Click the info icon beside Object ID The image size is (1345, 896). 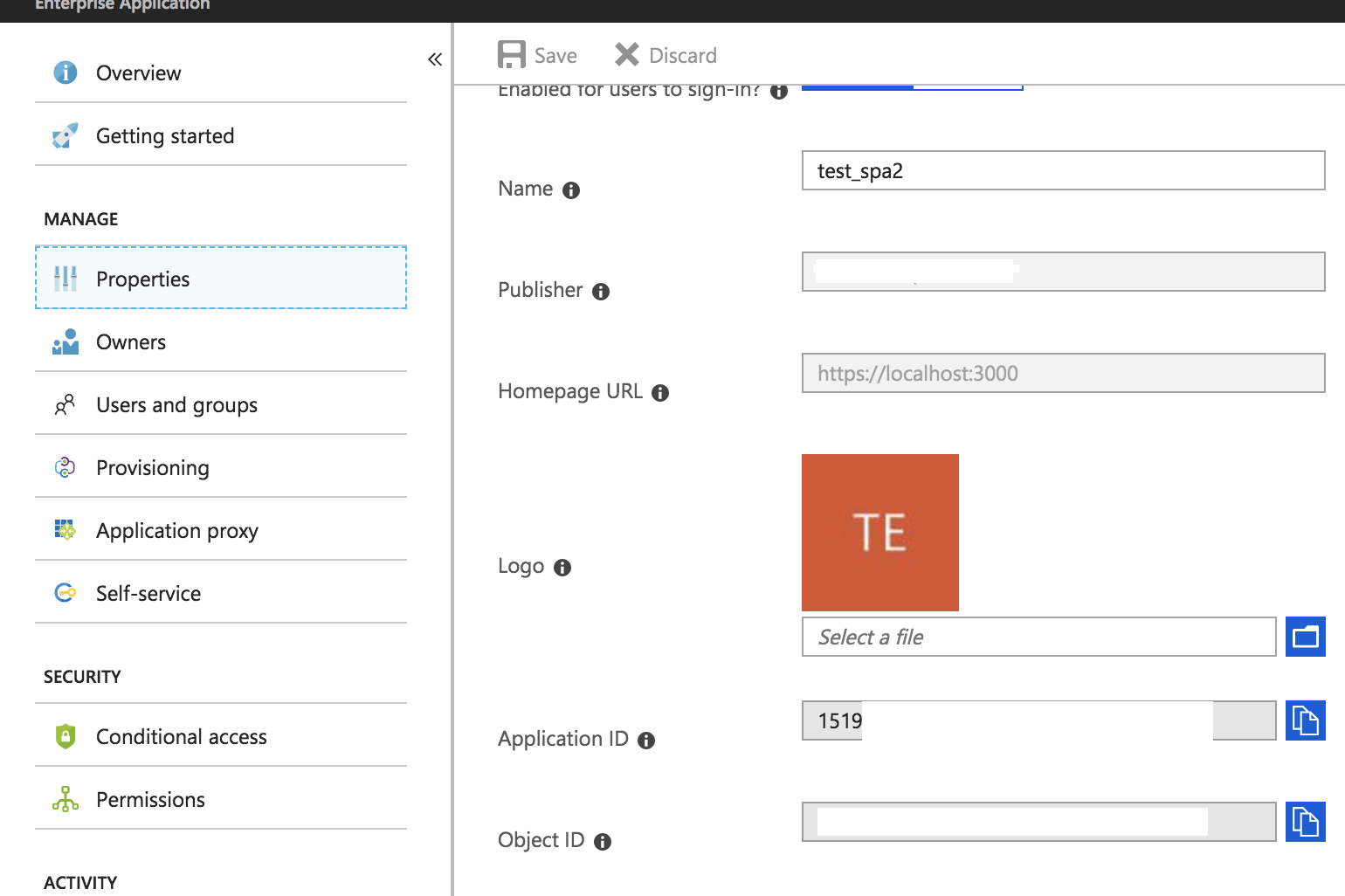pos(603,842)
